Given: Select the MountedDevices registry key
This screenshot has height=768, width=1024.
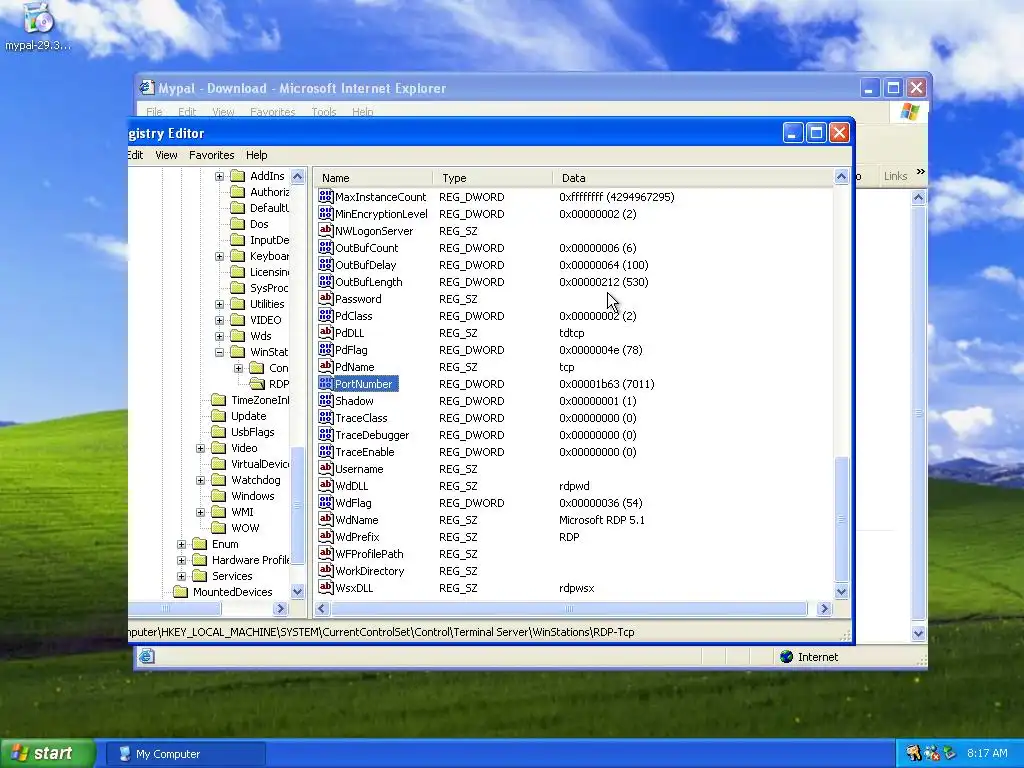Looking at the screenshot, I should coord(232,592).
